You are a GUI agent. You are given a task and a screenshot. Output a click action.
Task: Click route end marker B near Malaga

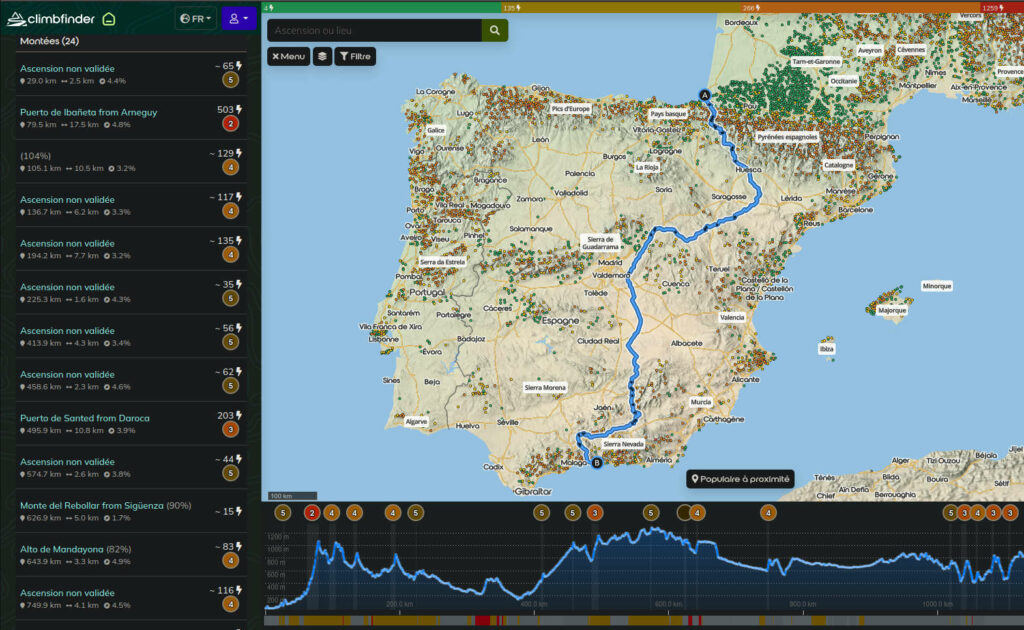pos(597,462)
